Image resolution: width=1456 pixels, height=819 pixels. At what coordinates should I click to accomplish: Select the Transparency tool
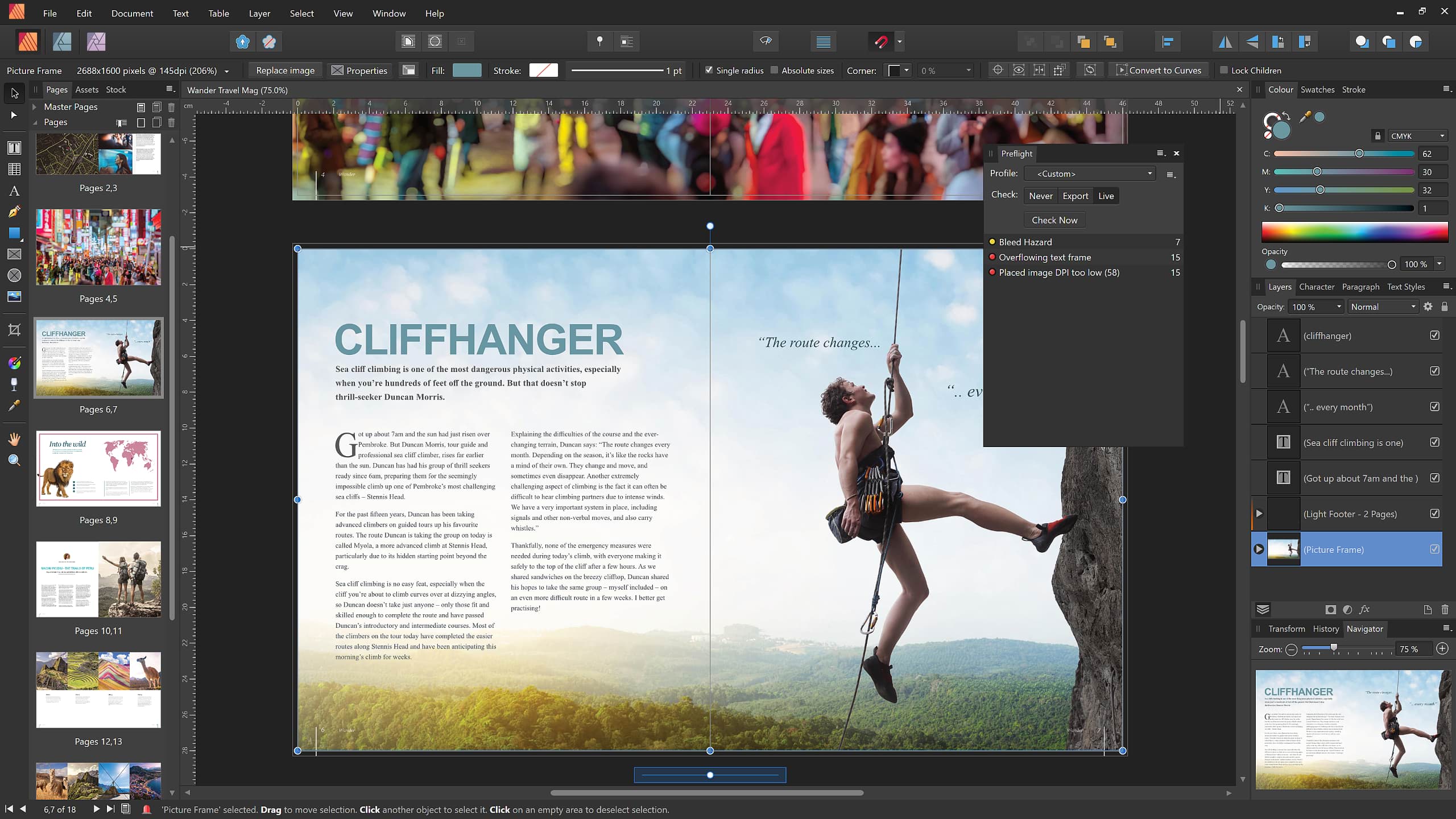pyautogui.click(x=14, y=384)
